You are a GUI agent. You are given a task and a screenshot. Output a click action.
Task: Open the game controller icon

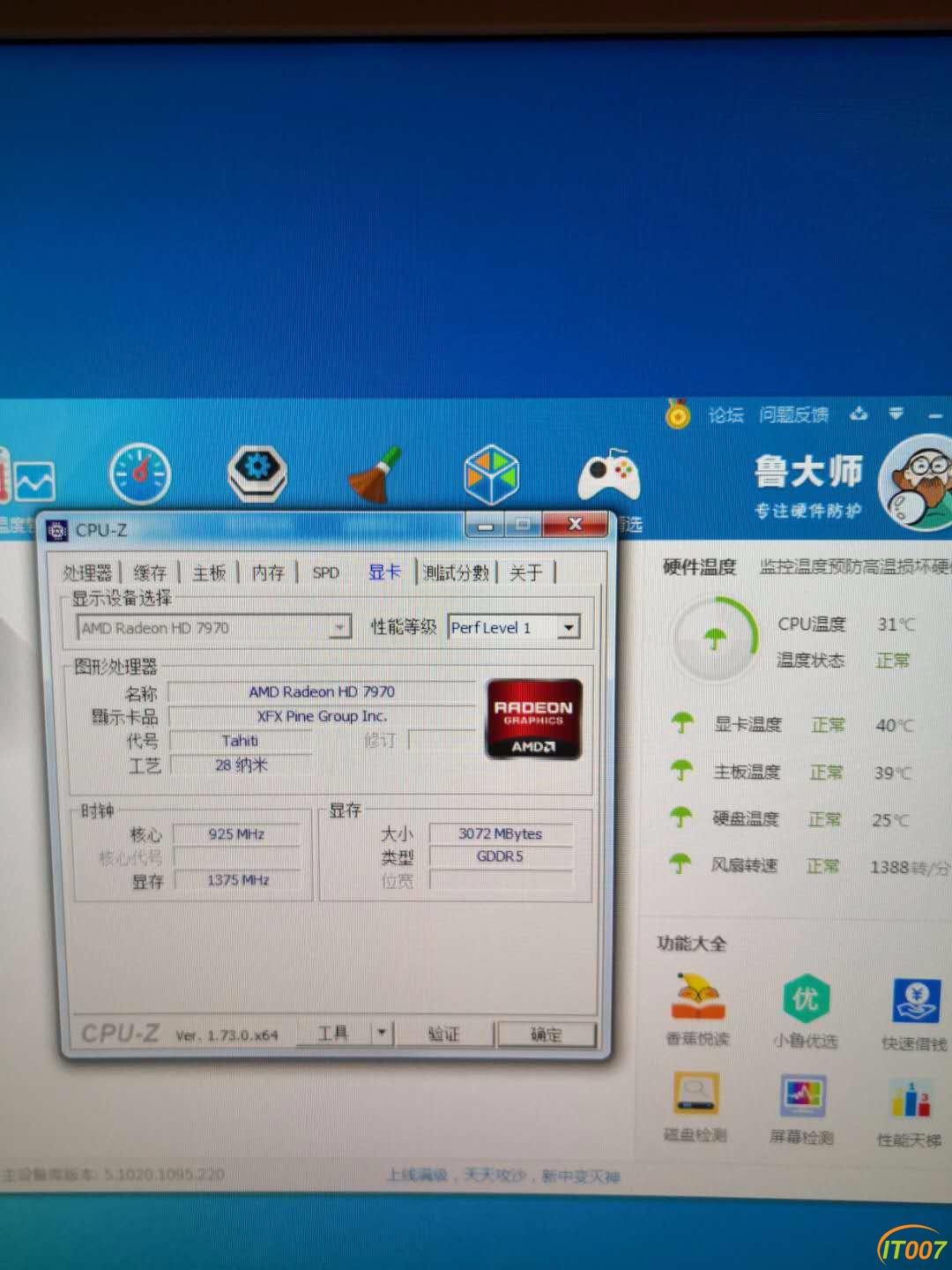(x=608, y=476)
